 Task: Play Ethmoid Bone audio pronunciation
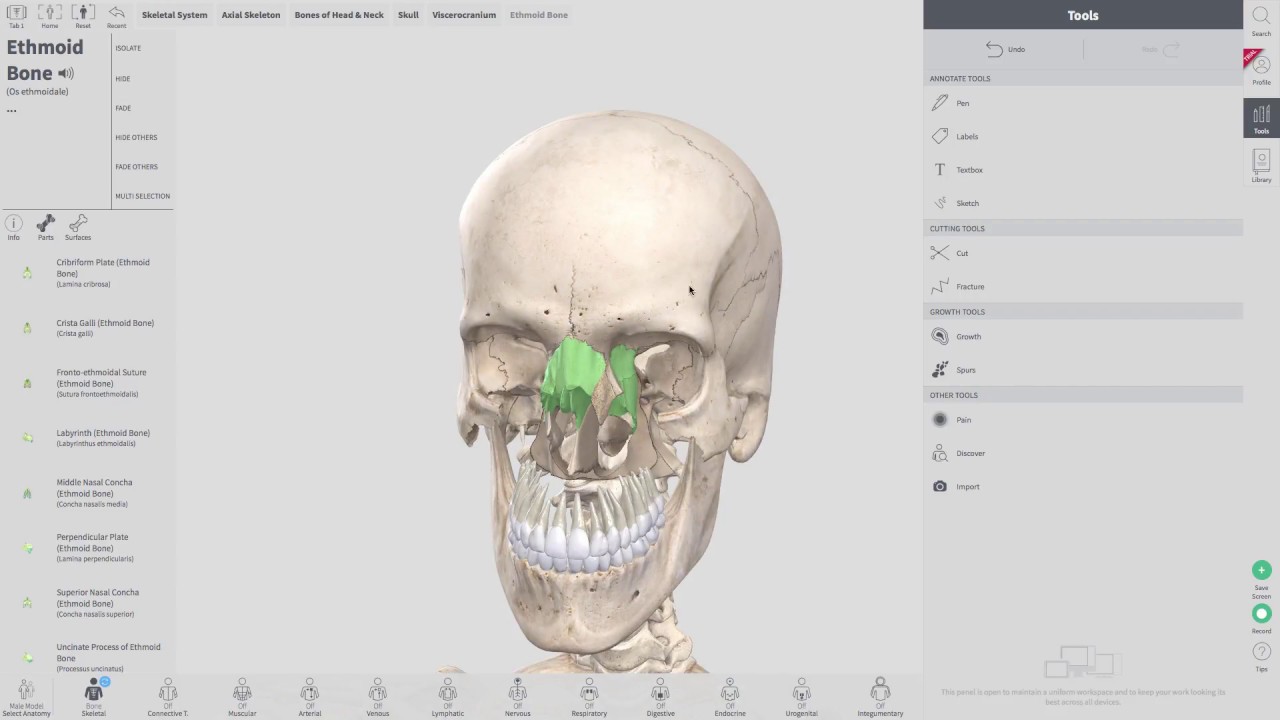coord(66,73)
